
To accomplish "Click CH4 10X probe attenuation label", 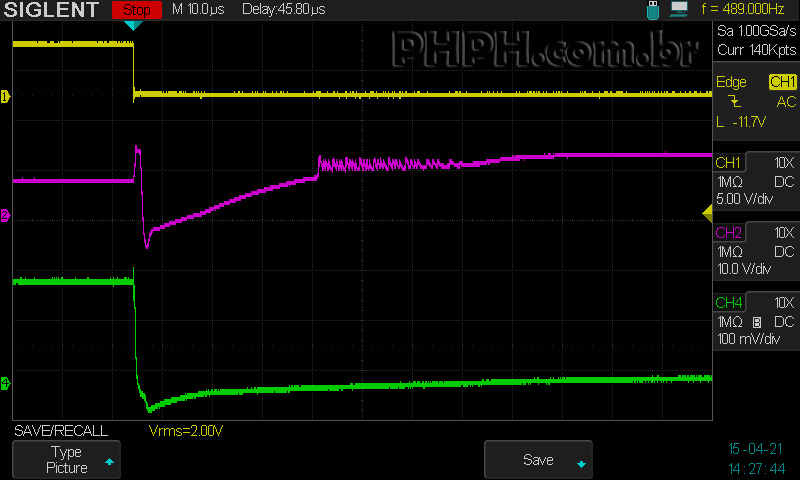I will (784, 302).
